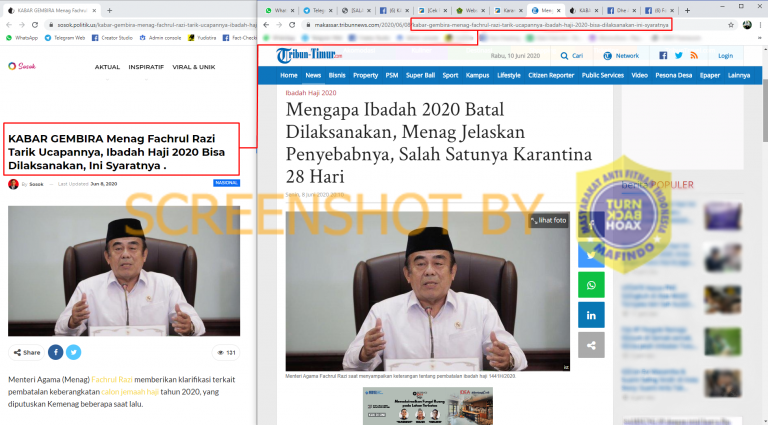Open the Chrome profile avatar
768x425 pixels.
(747, 25)
